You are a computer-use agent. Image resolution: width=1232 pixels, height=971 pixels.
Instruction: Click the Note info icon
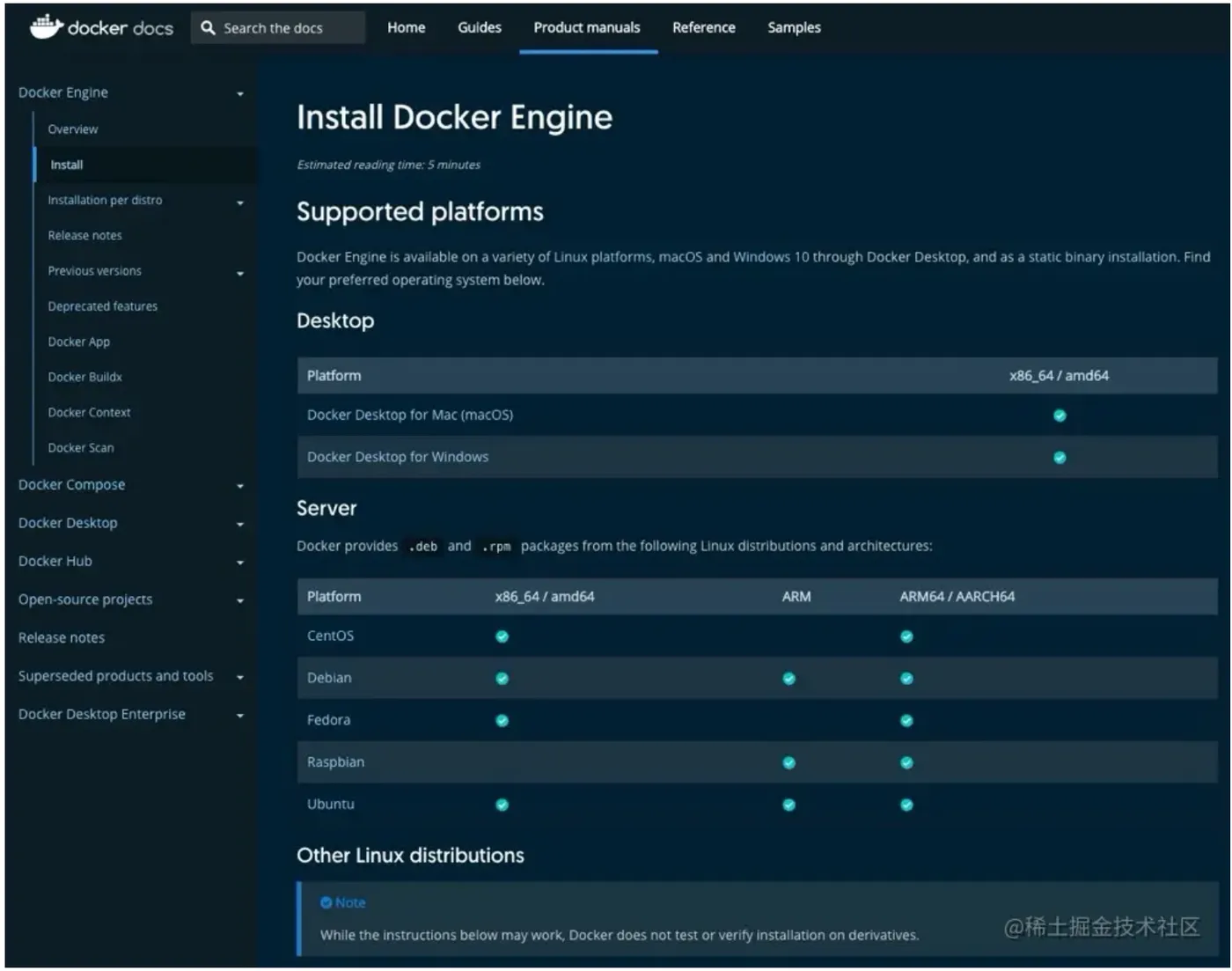pos(326,903)
